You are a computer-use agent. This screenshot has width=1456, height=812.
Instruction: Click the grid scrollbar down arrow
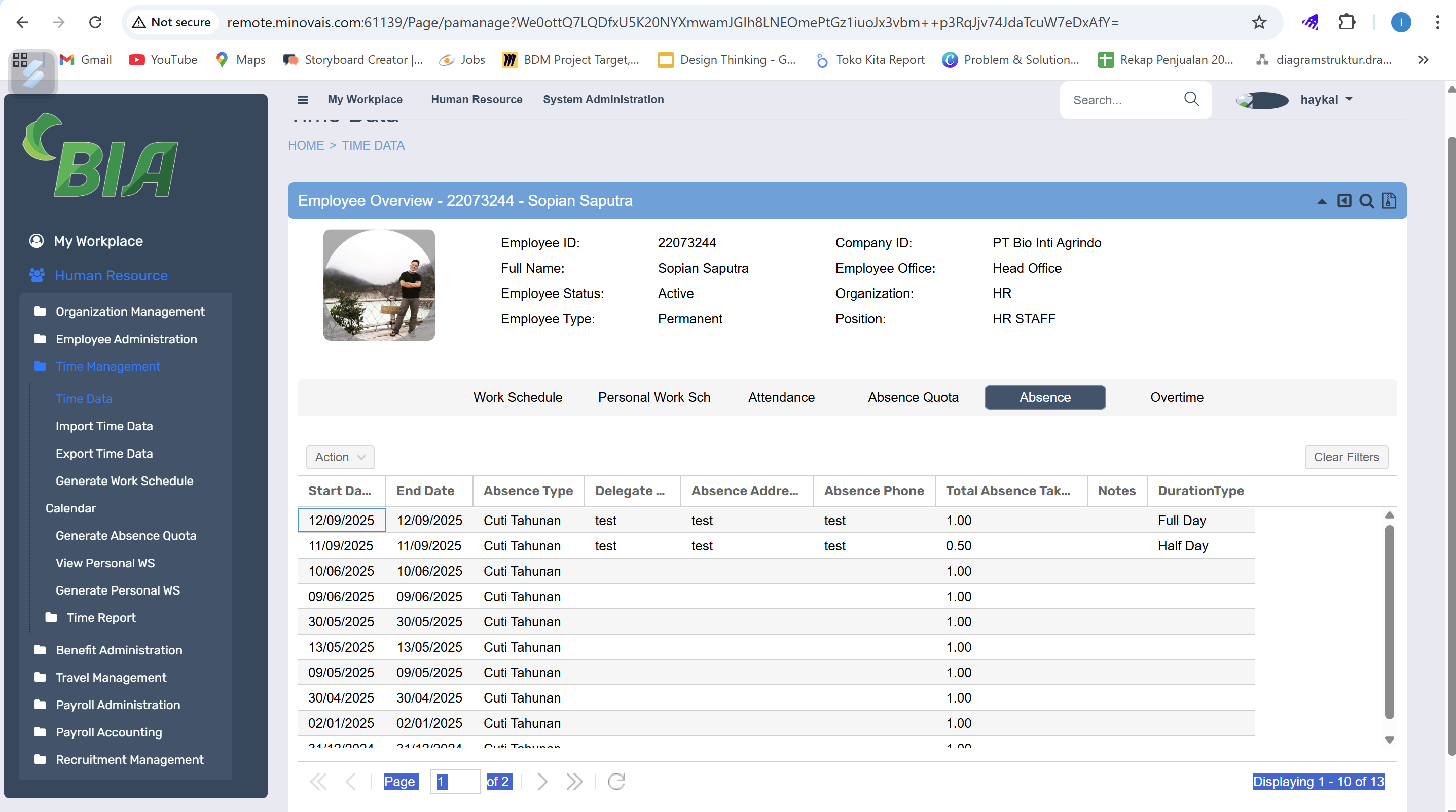coord(1389,740)
